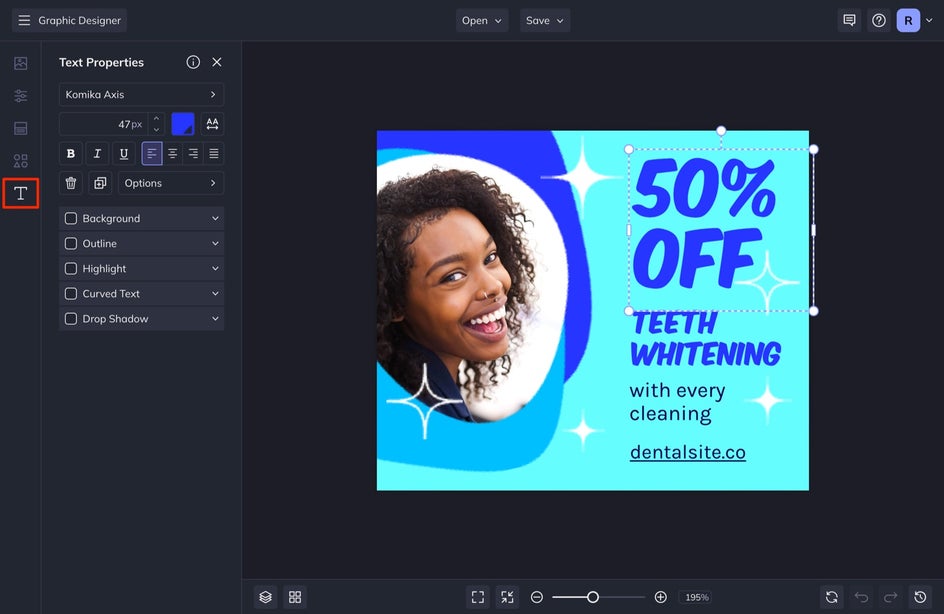Click the rotate handle above selected text
944x614 pixels.
721,131
